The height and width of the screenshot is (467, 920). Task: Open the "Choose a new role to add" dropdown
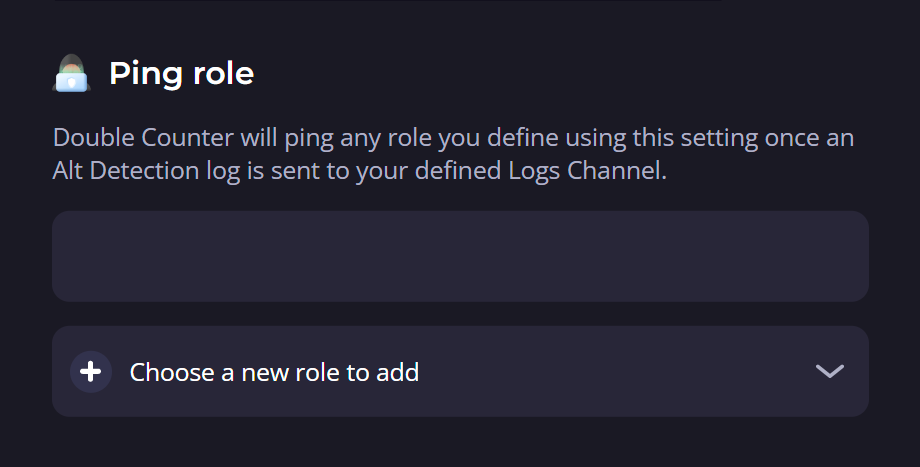(x=460, y=372)
